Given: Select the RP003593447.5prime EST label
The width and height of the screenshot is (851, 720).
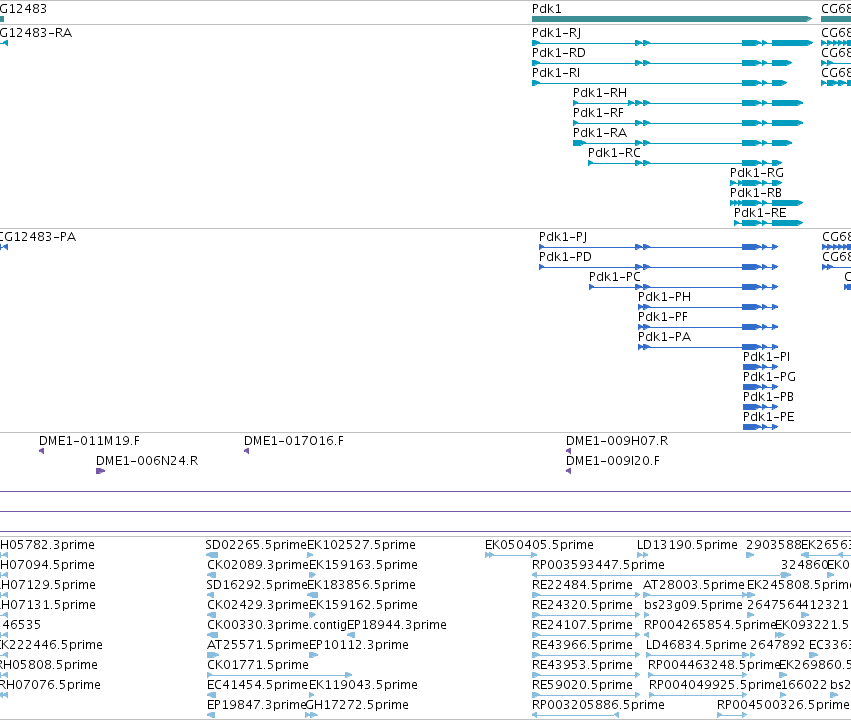Looking at the screenshot, I should [598, 565].
